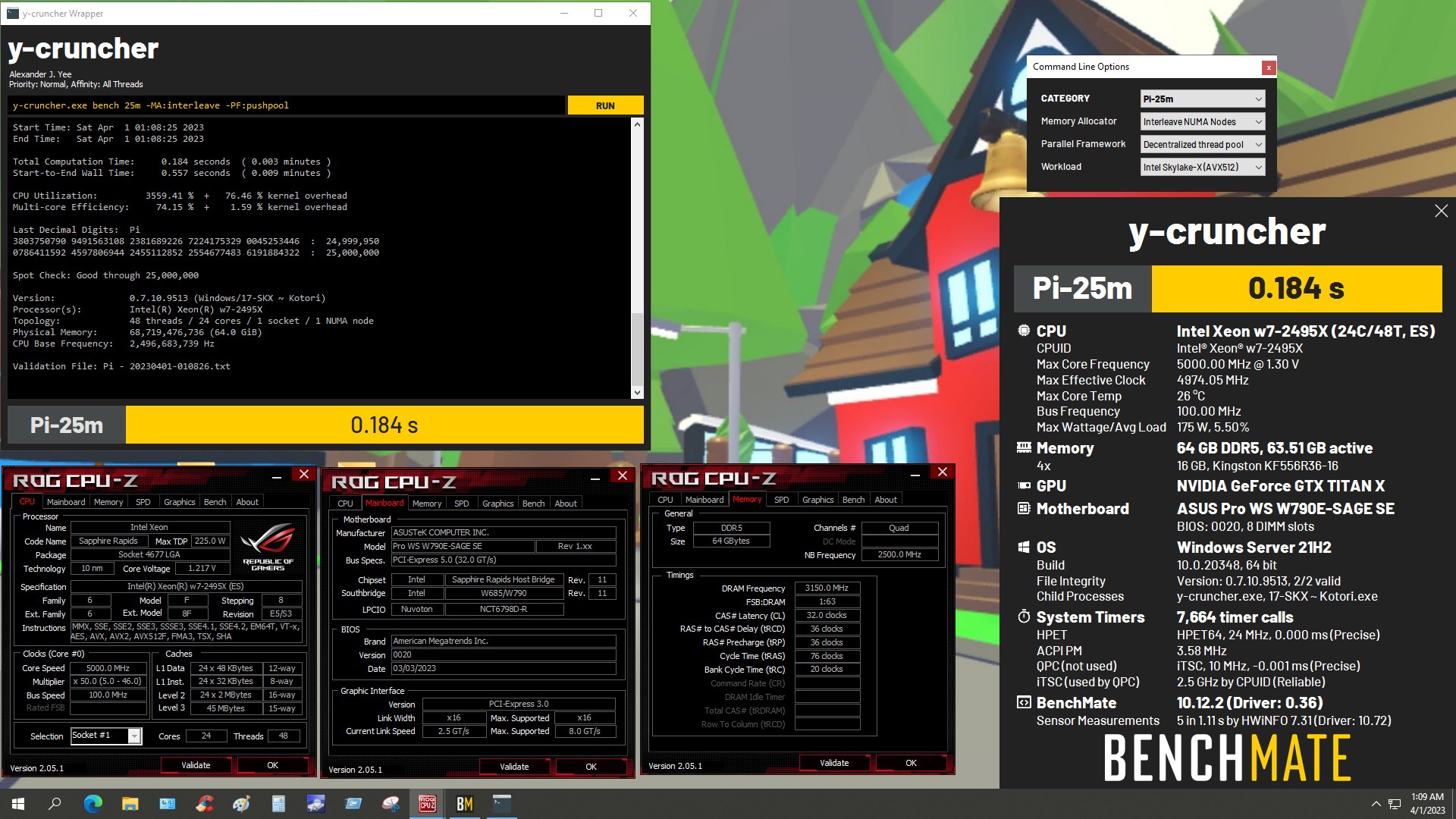This screenshot has width=1456, height=819.
Task: Switch to console window taskbar icon
Action: [502, 804]
